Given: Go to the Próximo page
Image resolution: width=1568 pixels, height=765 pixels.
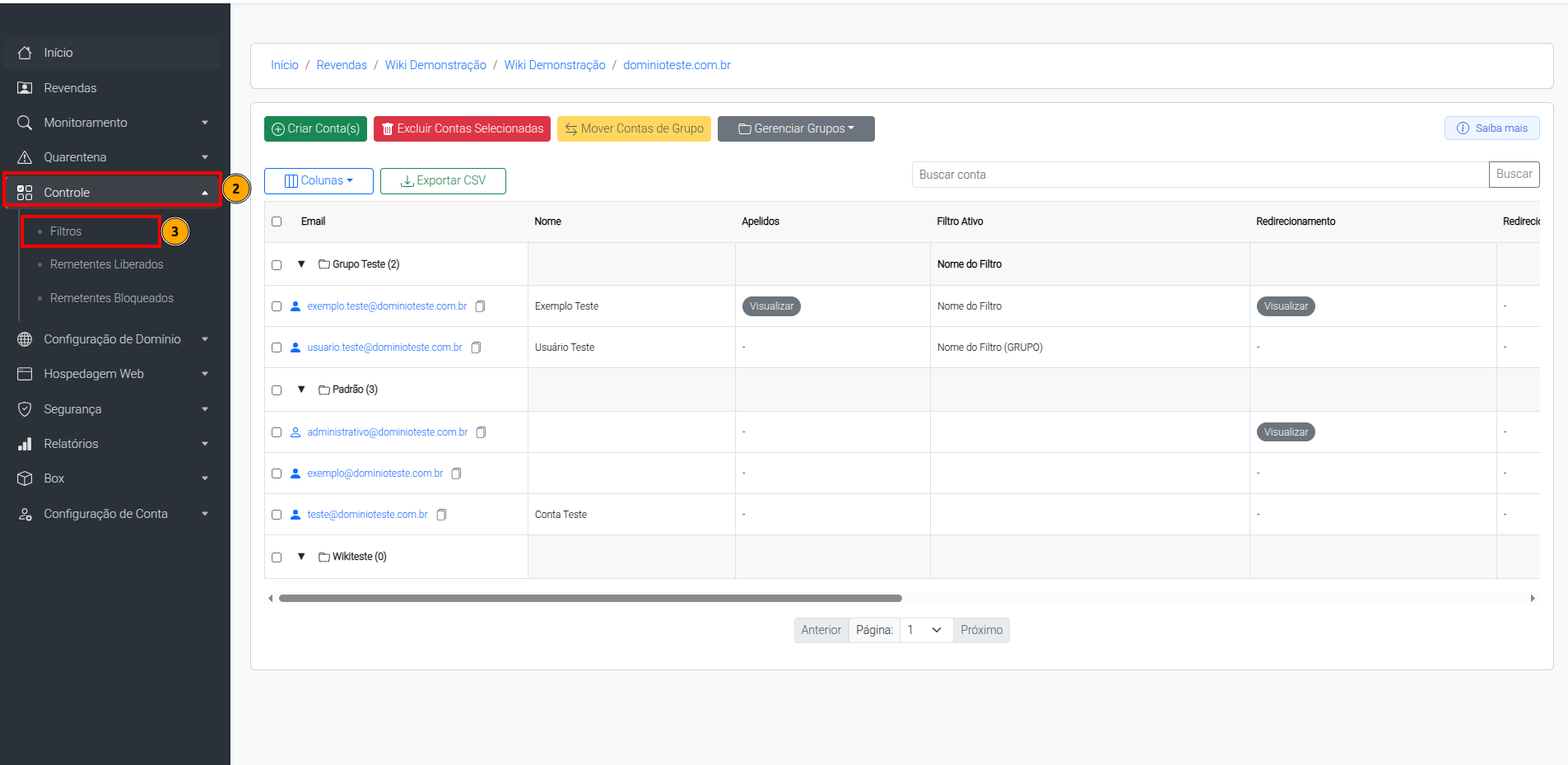Looking at the screenshot, I should point(981,630).
